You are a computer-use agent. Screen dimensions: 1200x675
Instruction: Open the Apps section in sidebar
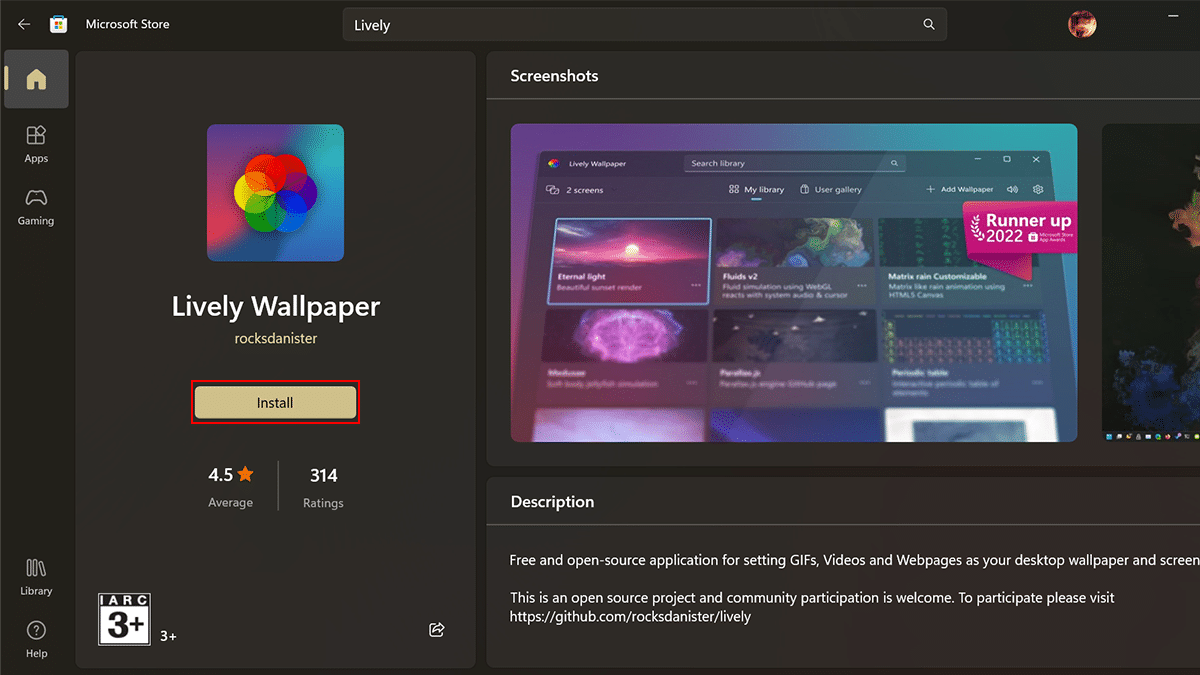point(36,144)
